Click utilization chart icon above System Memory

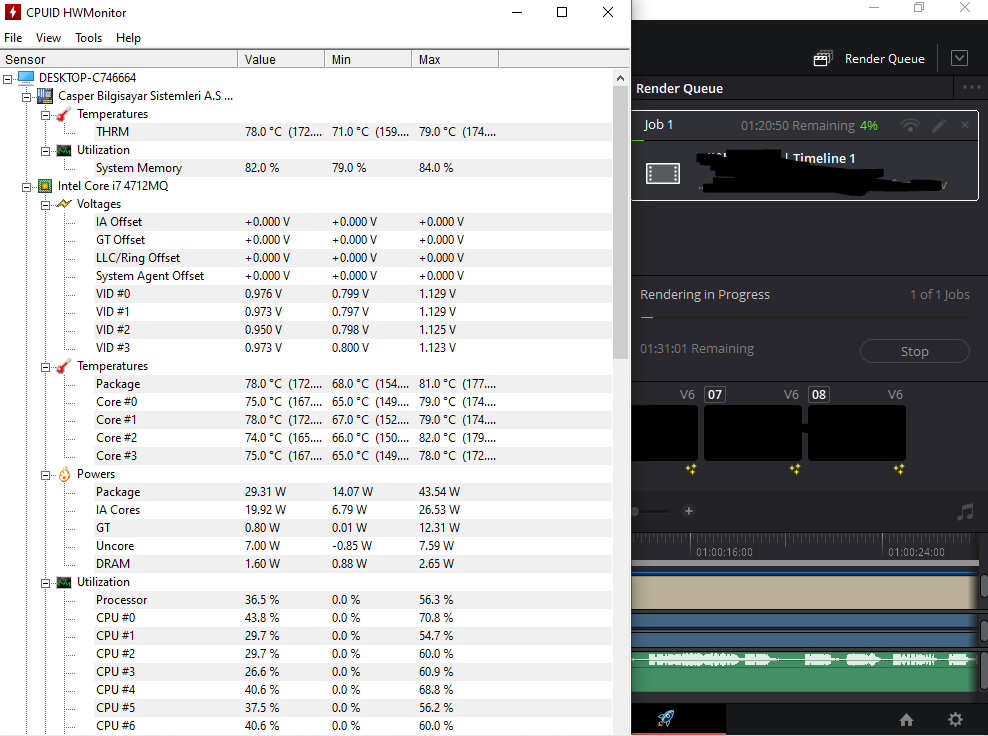tap(64, 151)
